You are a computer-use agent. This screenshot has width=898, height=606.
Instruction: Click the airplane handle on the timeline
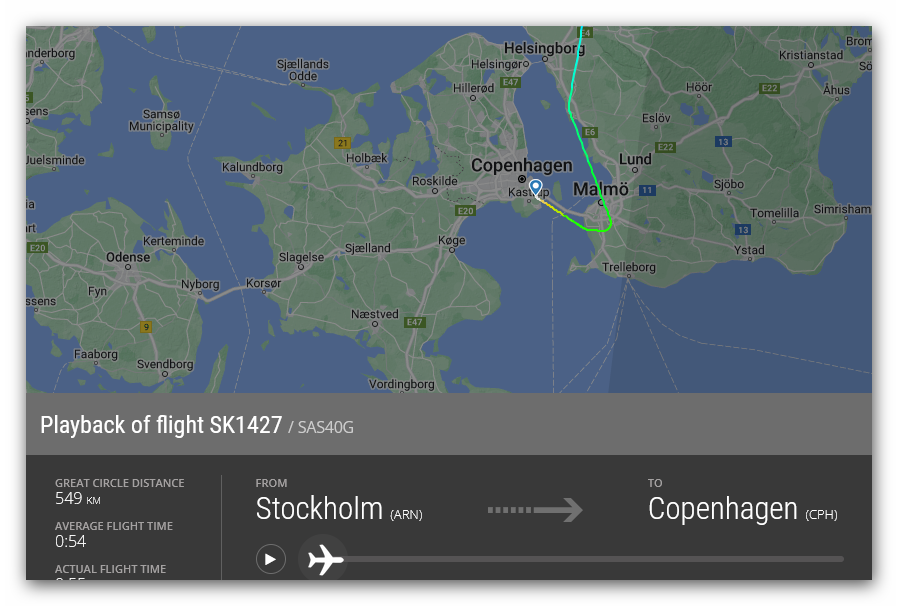click(323, 559)
